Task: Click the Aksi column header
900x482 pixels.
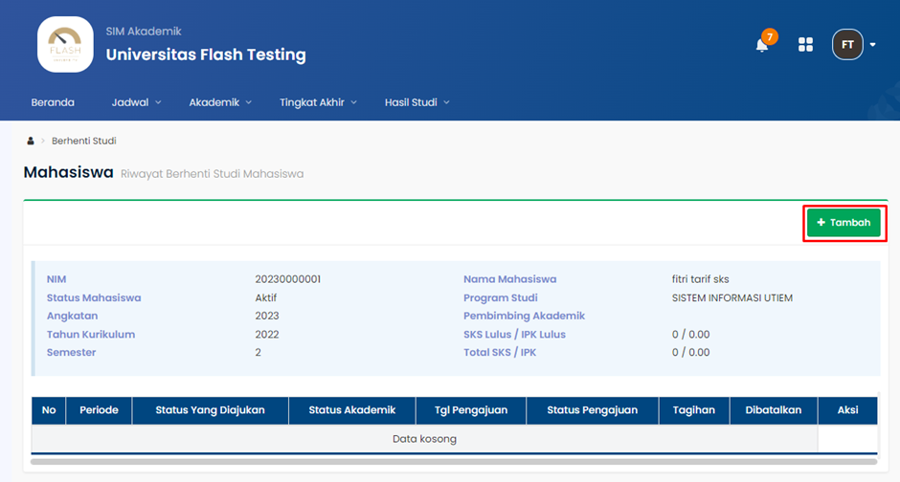Action: pos(847,410)
